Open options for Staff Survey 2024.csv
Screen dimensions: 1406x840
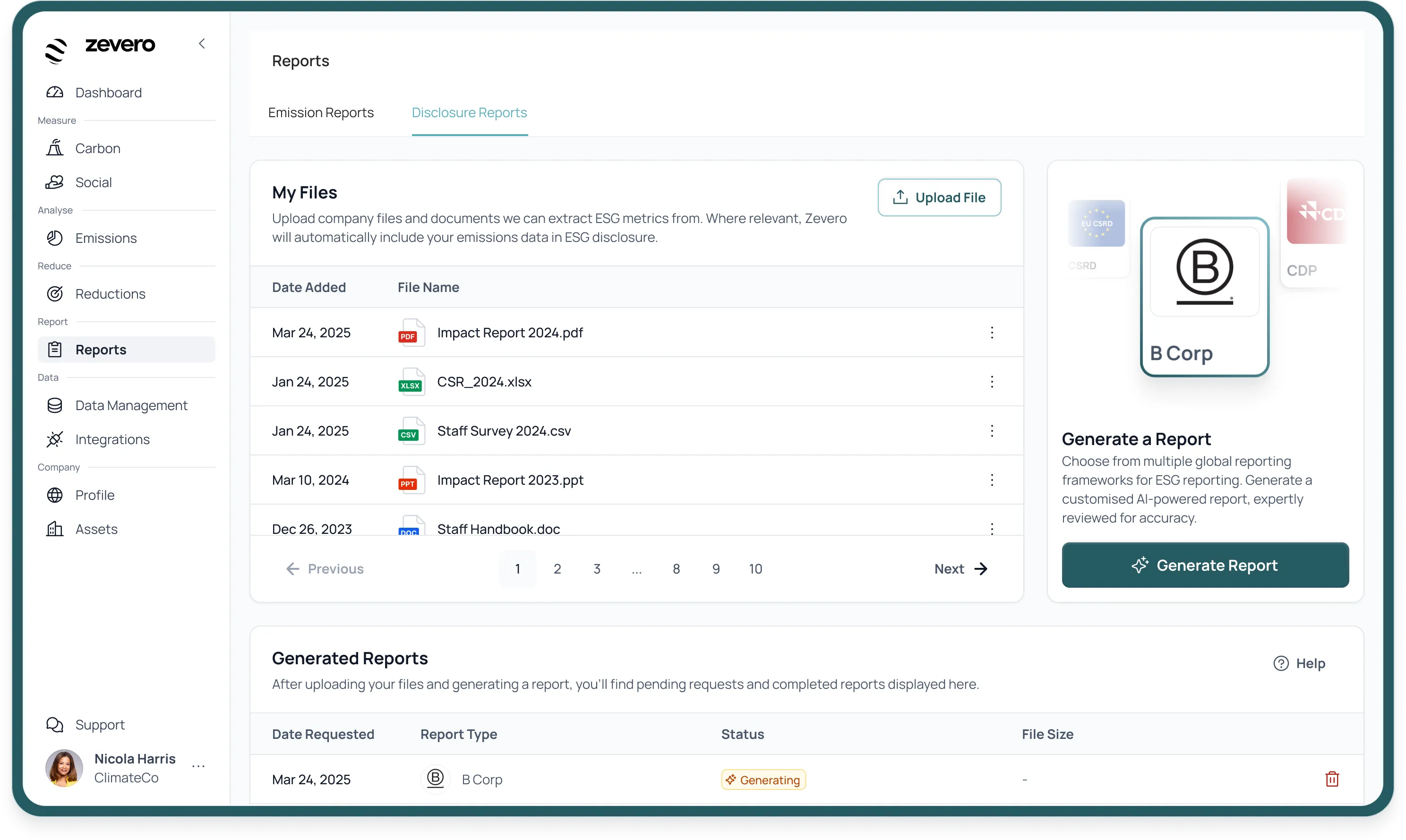point(992,431)
